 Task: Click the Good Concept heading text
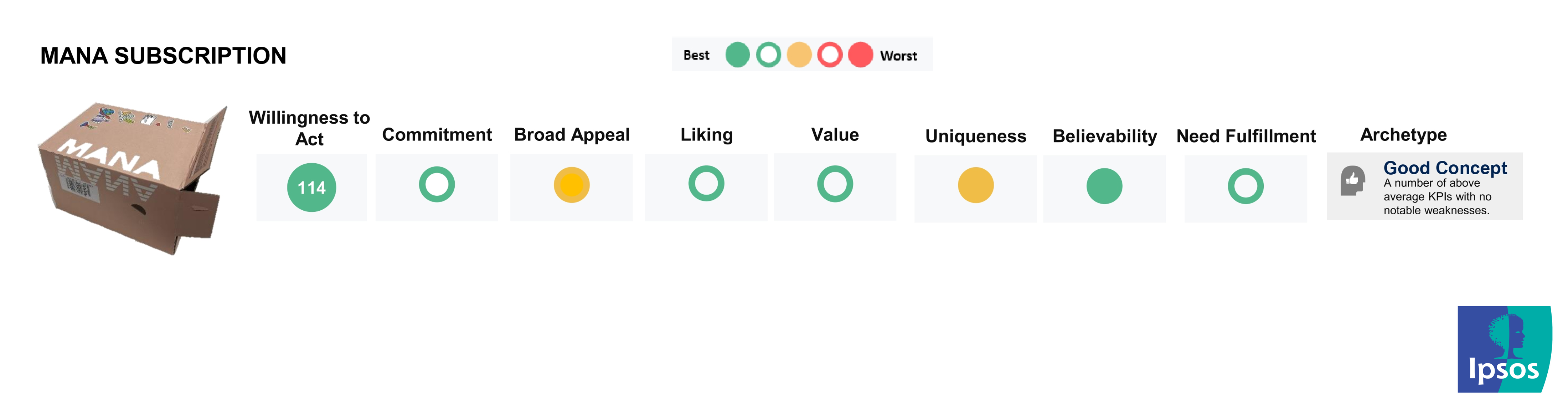1444,167
